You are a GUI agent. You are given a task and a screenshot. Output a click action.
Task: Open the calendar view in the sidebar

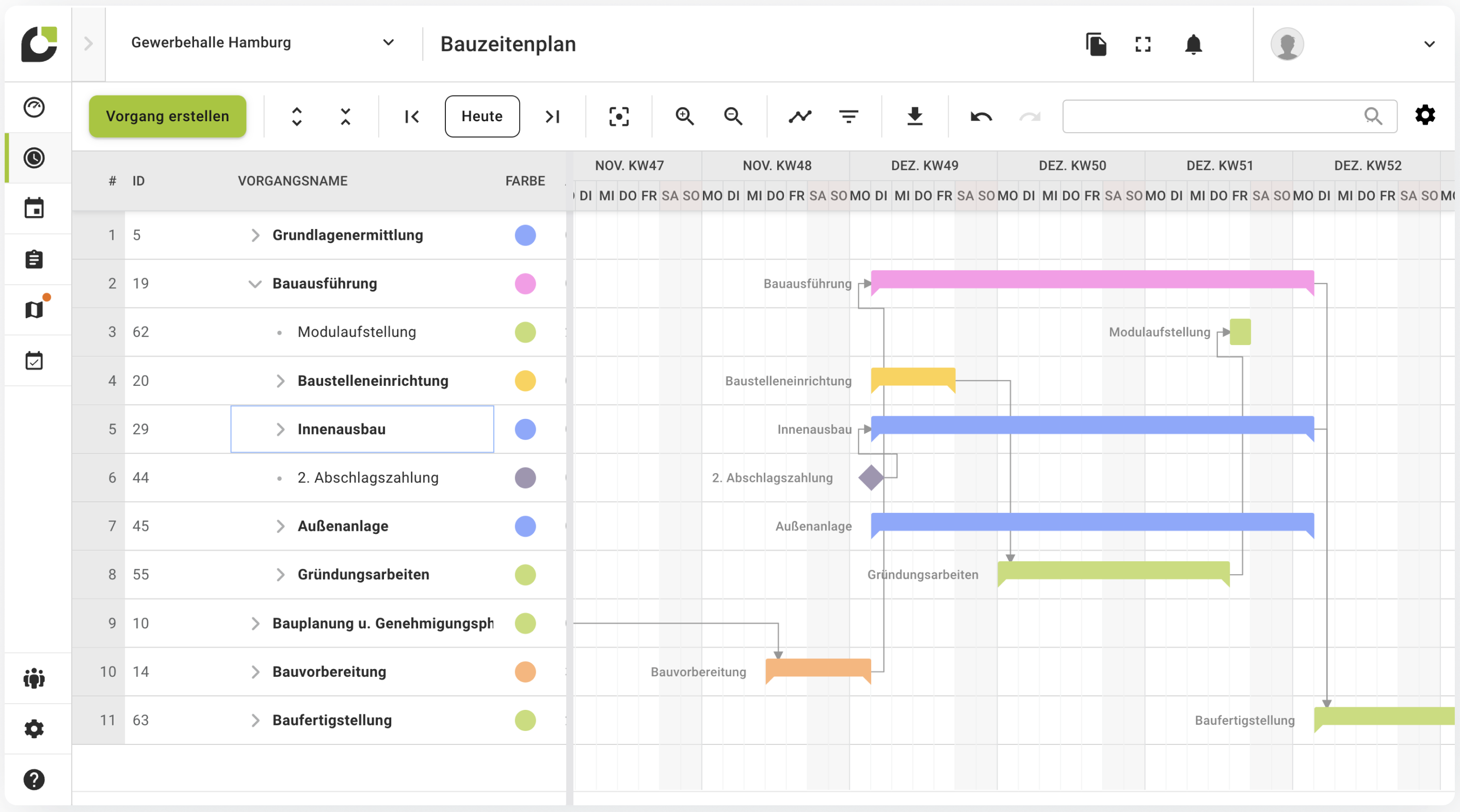(35, 208)
